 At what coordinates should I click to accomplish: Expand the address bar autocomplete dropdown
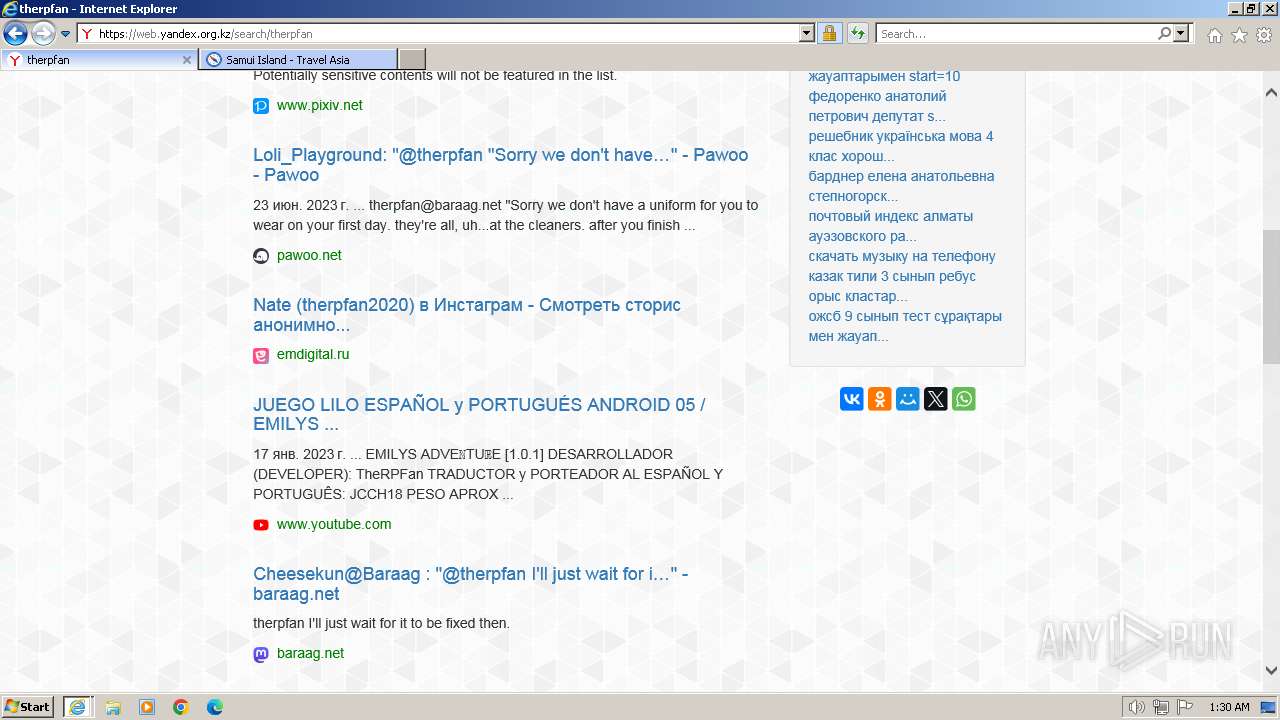(807, 33)
